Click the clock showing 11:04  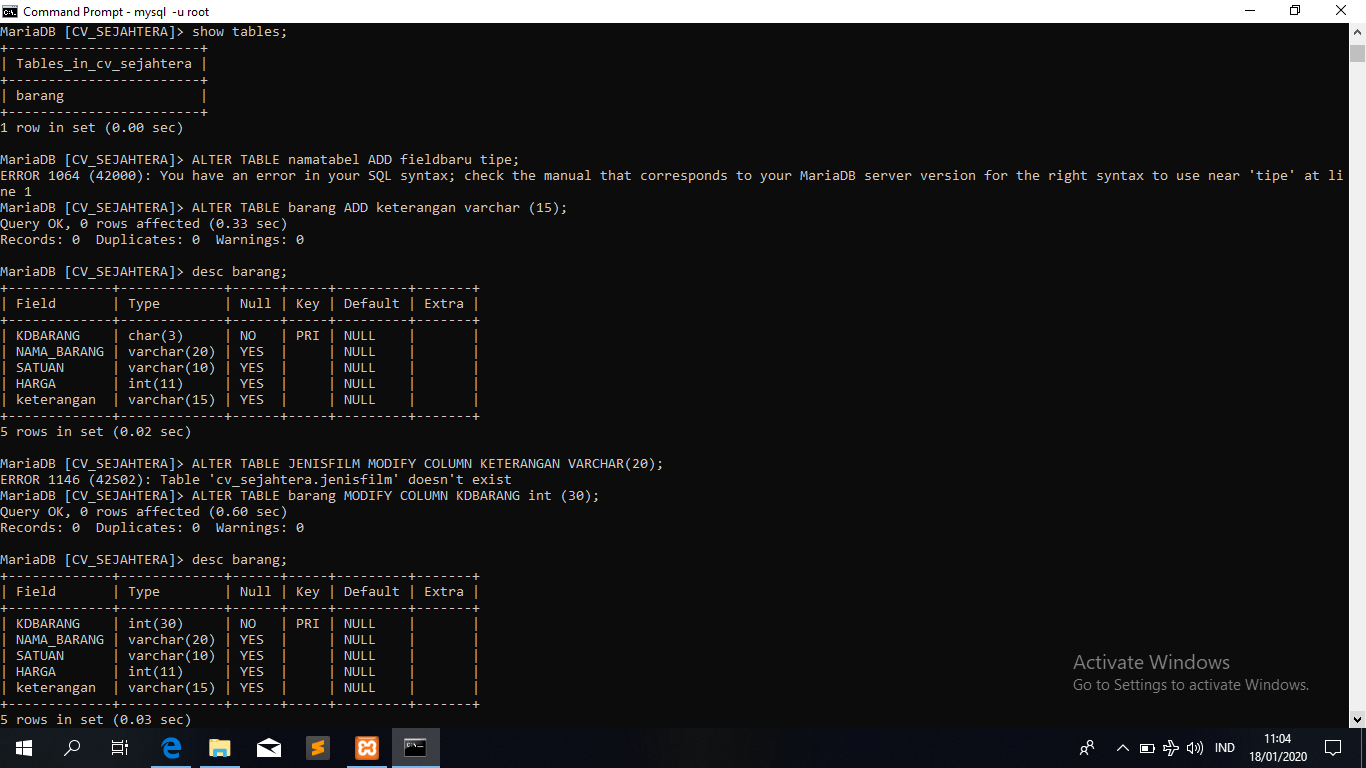click(x=1277, y=747)
